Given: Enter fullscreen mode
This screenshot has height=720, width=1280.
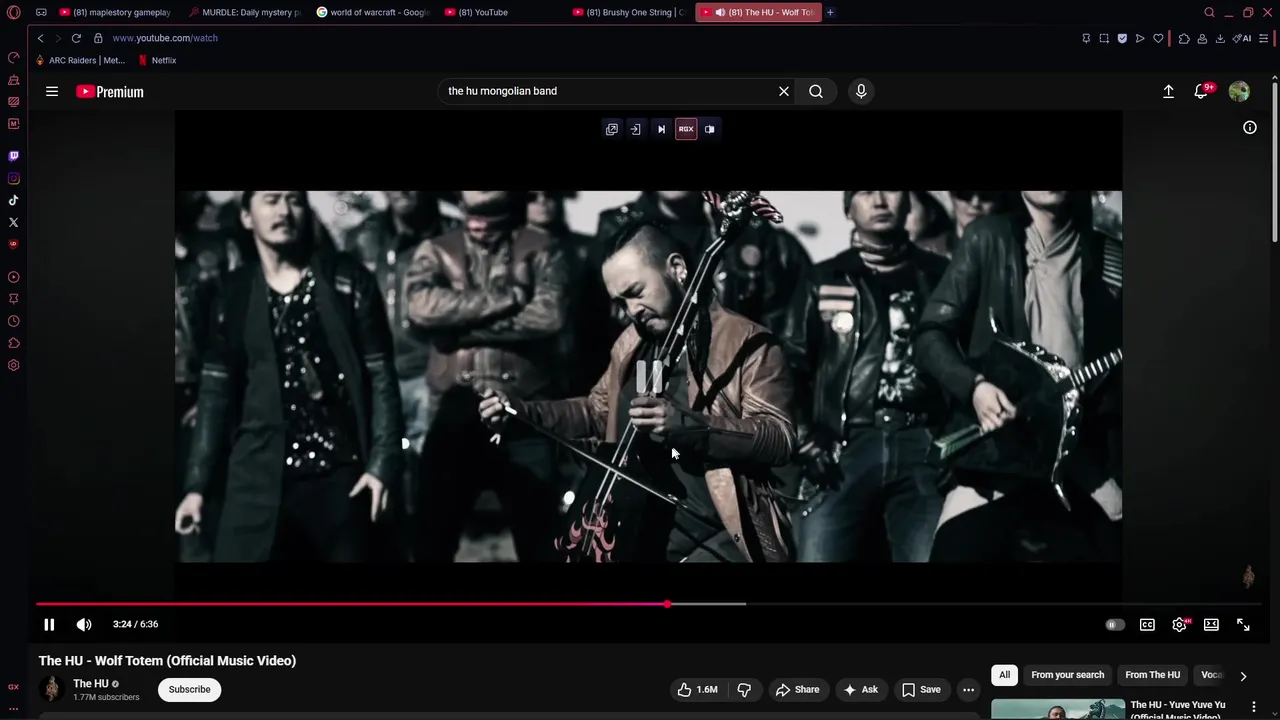Looking at the screenshot, I should coord(1243,624).
